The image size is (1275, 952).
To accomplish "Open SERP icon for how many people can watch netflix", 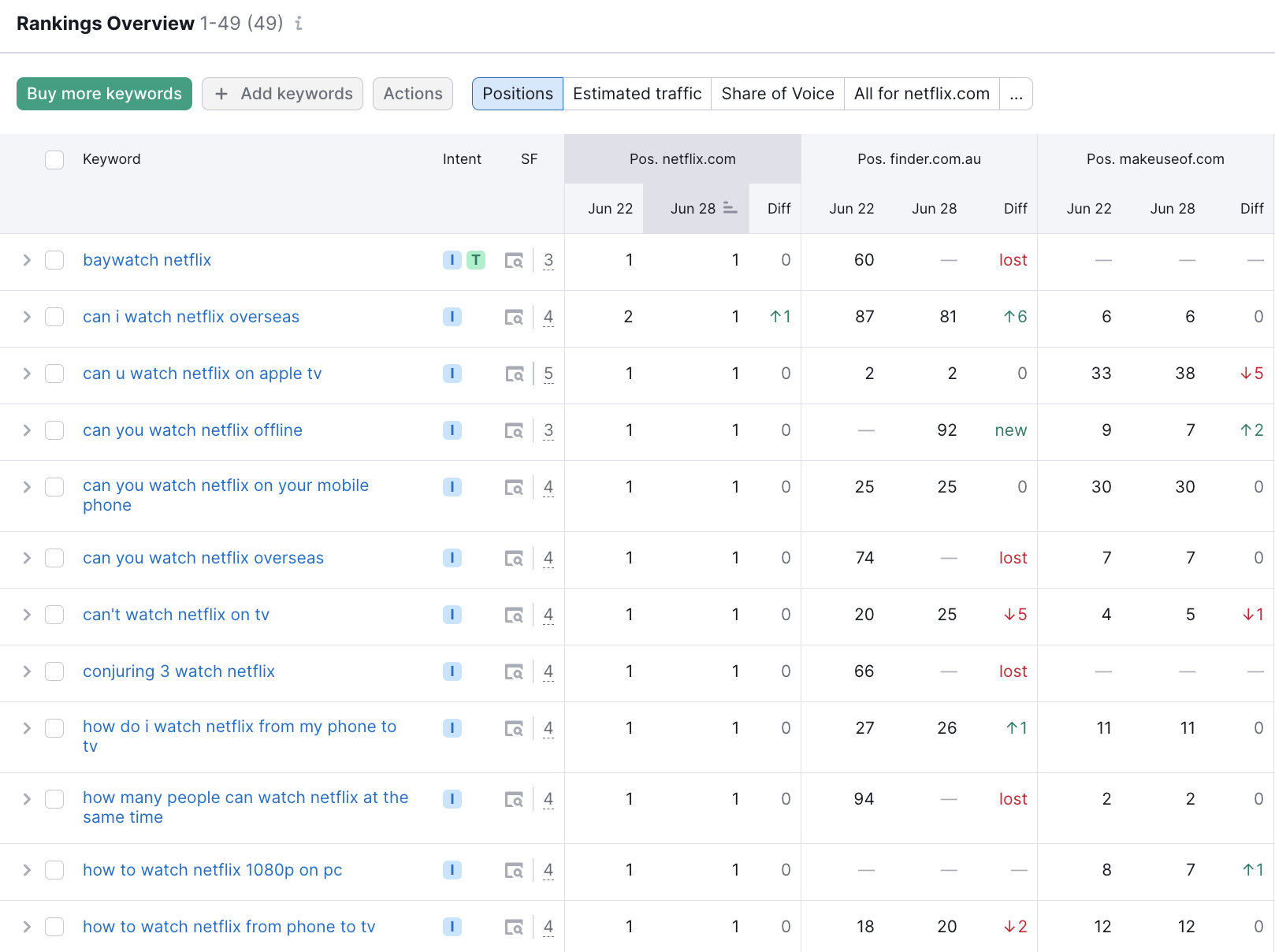I will click(x=514, y=799).
